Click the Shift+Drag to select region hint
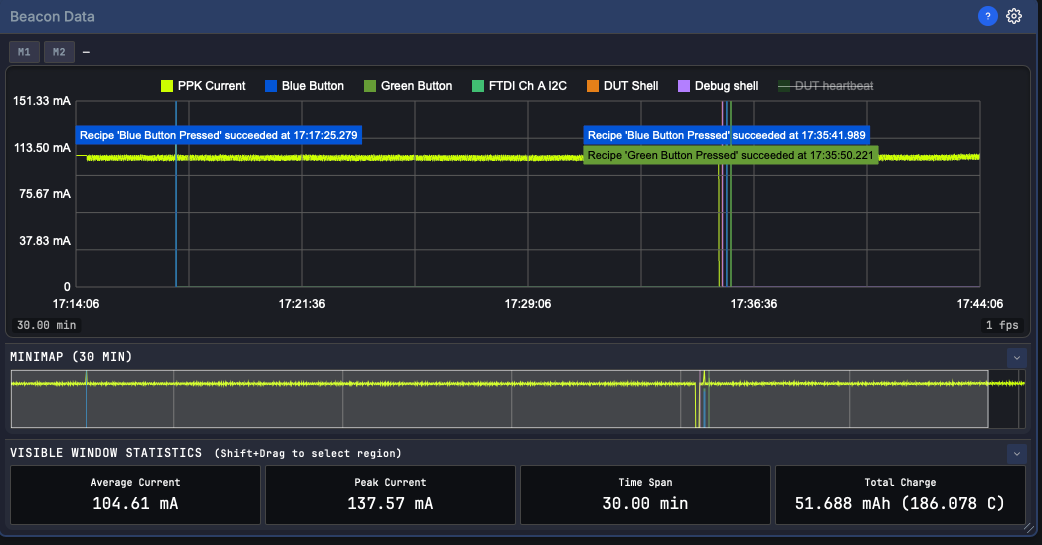This screenshot has width=1042, height=545. [x=308, y=453]
